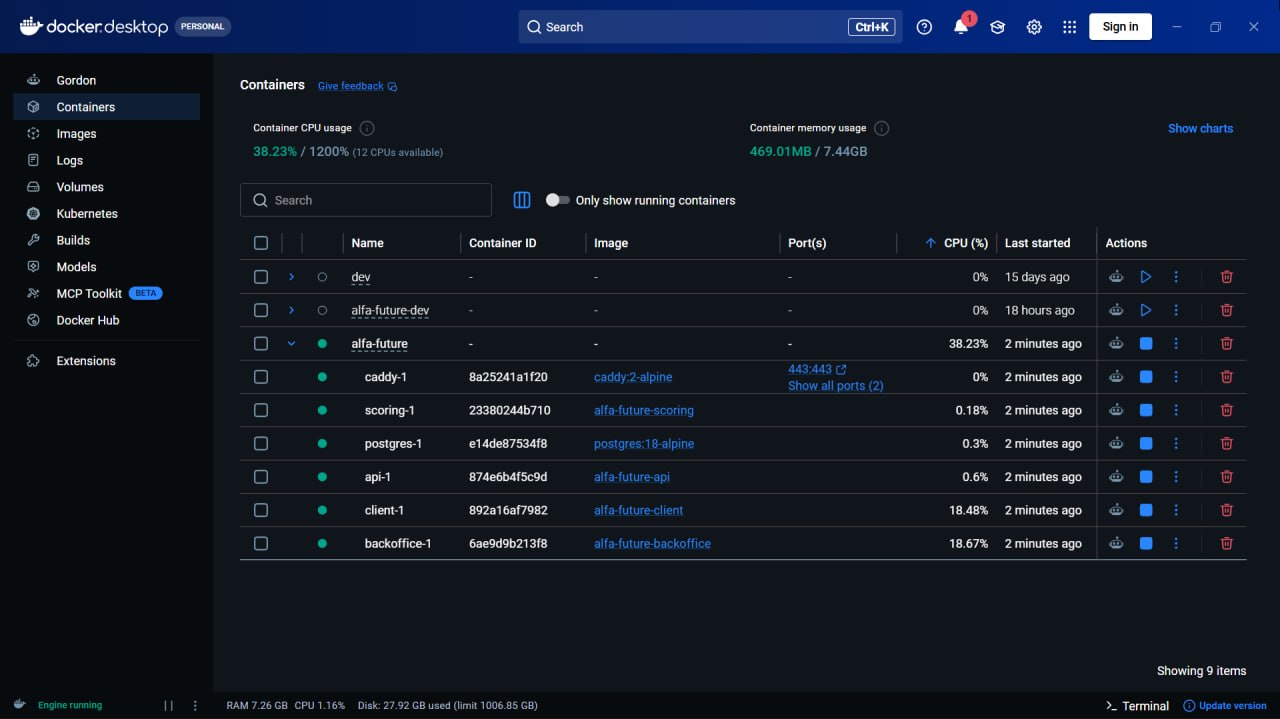
Task: Open the postgres:18-alpine image link
Action: pos(644,443)
